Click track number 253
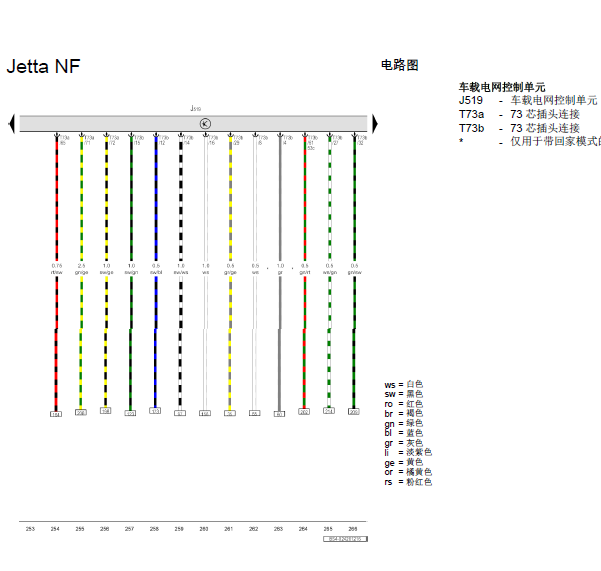The height and width of the screenshot is (571, 601). tap(30, 529)
